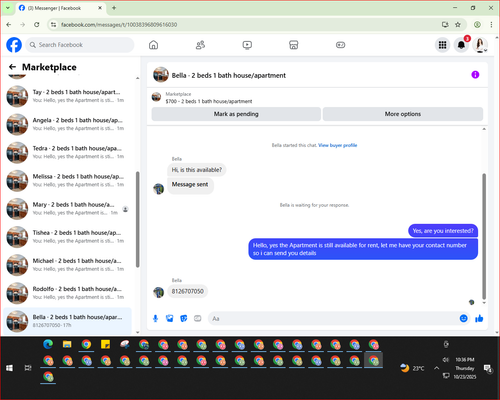Open the conversation with Angela

[67, 124]
